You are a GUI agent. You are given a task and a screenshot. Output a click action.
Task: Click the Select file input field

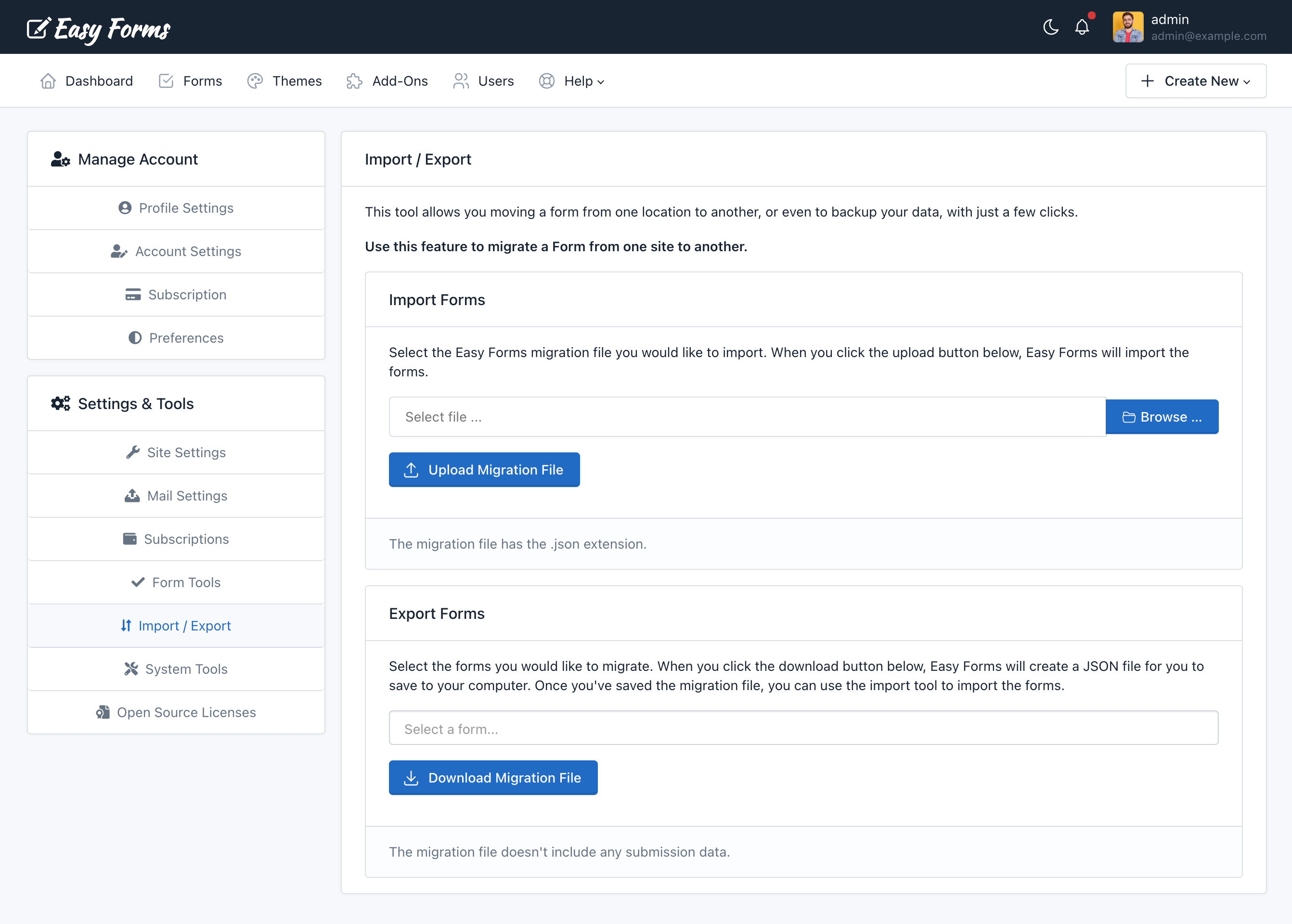click(x=747, y=416)
